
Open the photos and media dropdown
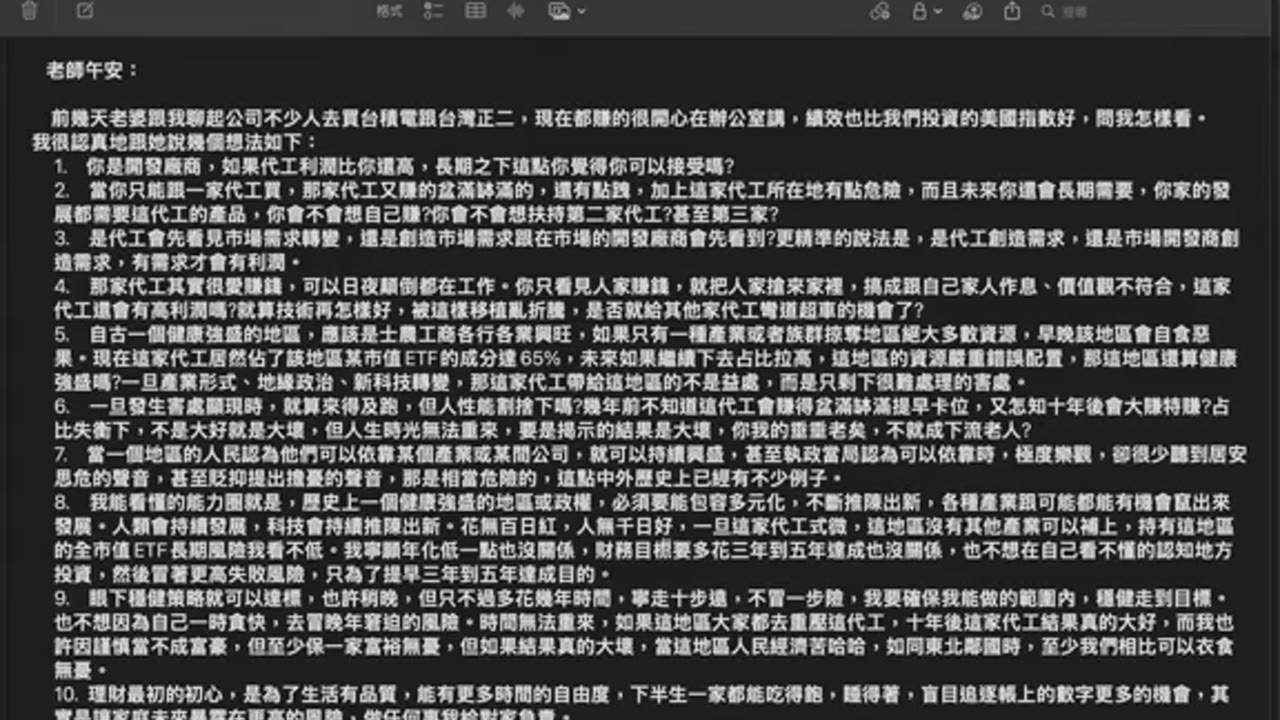click(566, 11)
